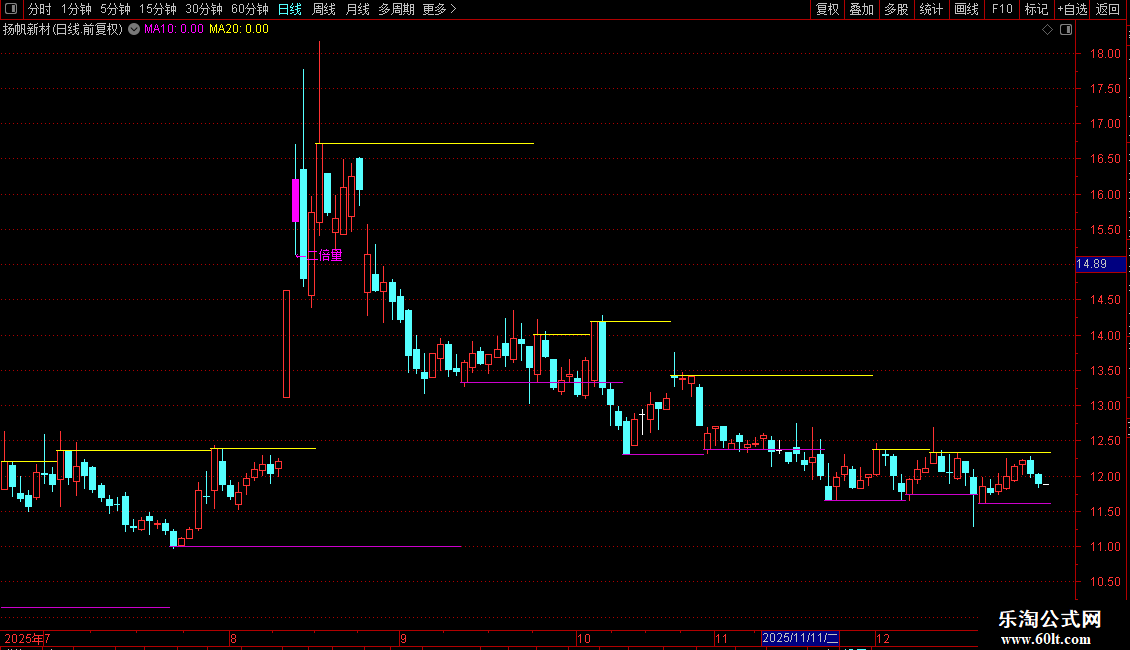Switch to 周线 weekly tab
The image size is (1130, 650).
point(324,9)
